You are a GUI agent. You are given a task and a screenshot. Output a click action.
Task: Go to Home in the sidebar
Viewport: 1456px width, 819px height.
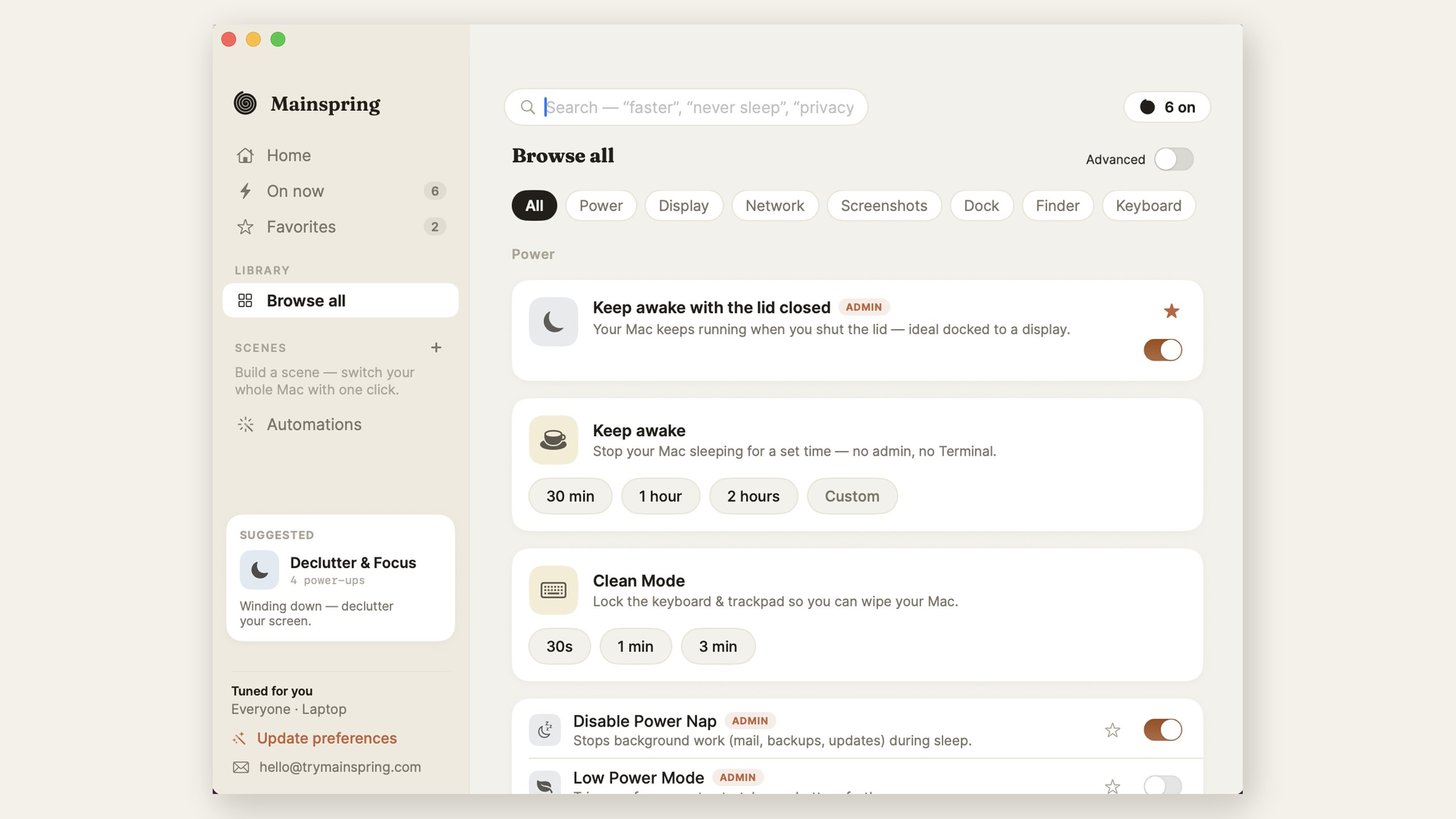coord(340,155)
